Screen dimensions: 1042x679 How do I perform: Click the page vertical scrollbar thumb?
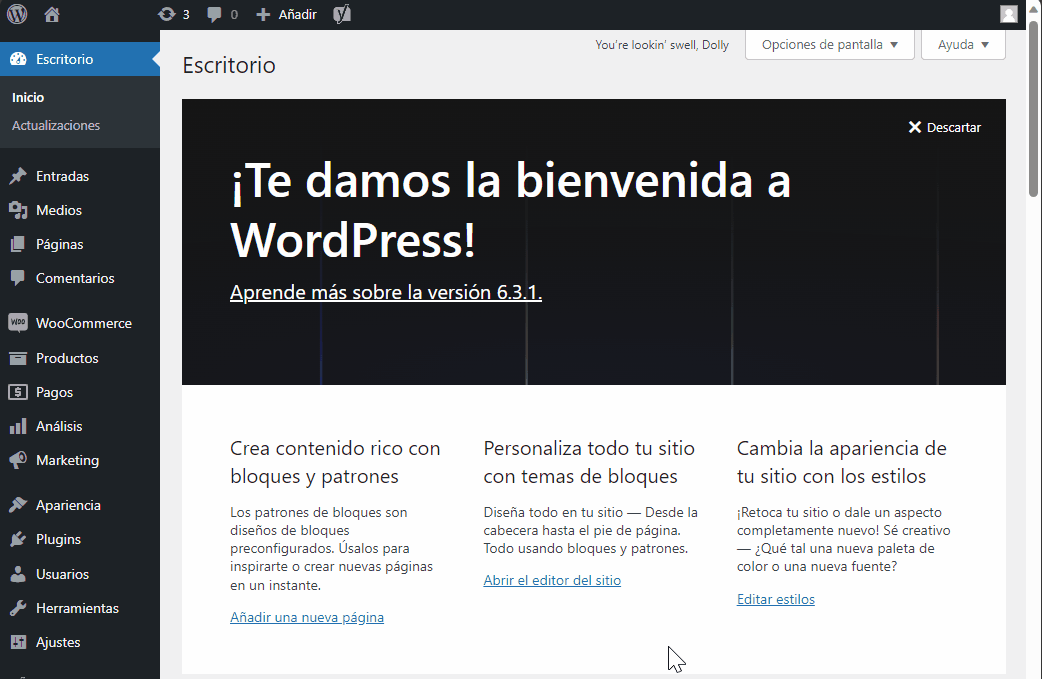tap(1033, 110)
